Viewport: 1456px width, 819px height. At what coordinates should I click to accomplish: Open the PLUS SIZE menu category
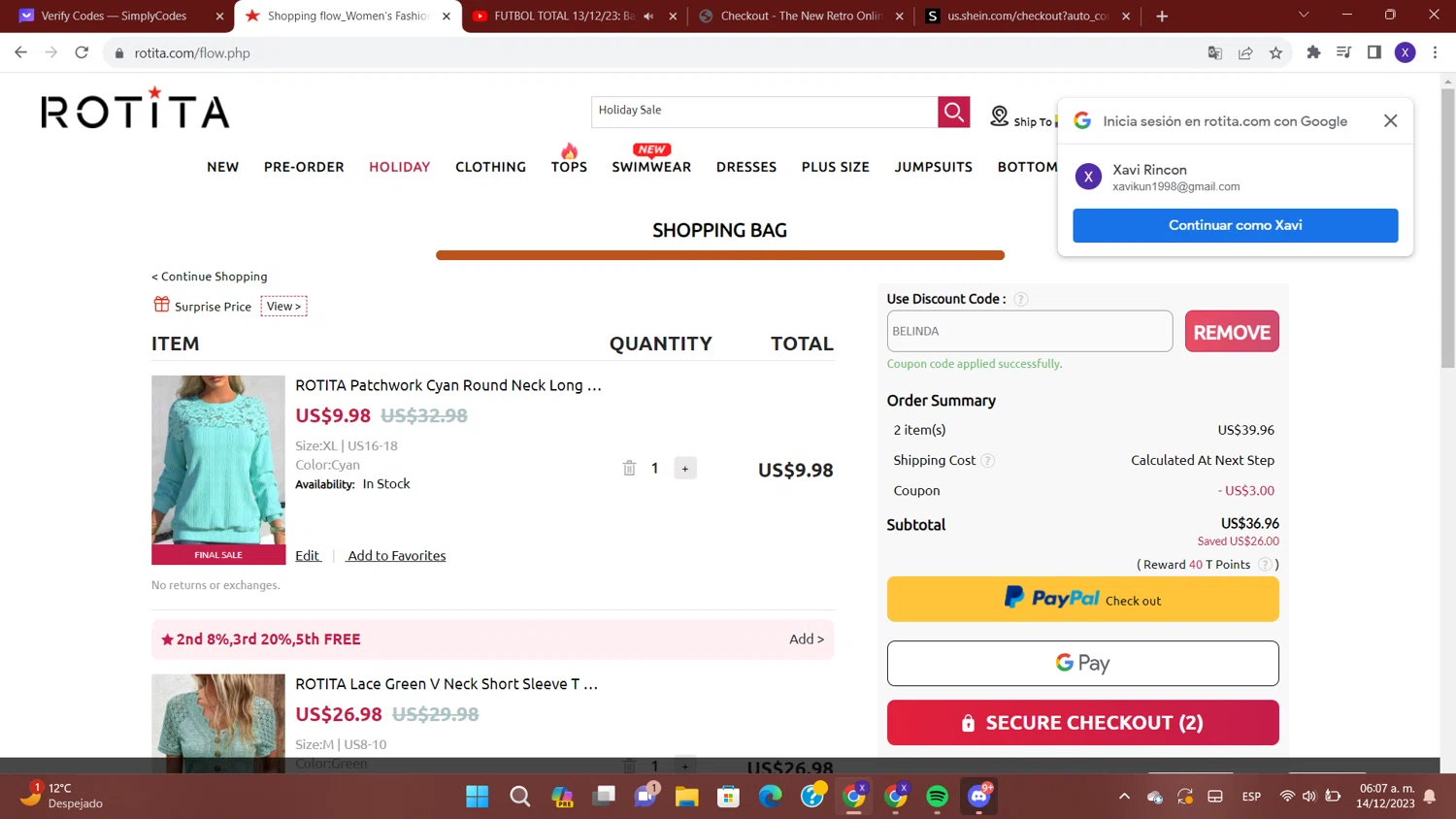pos(836,167)
